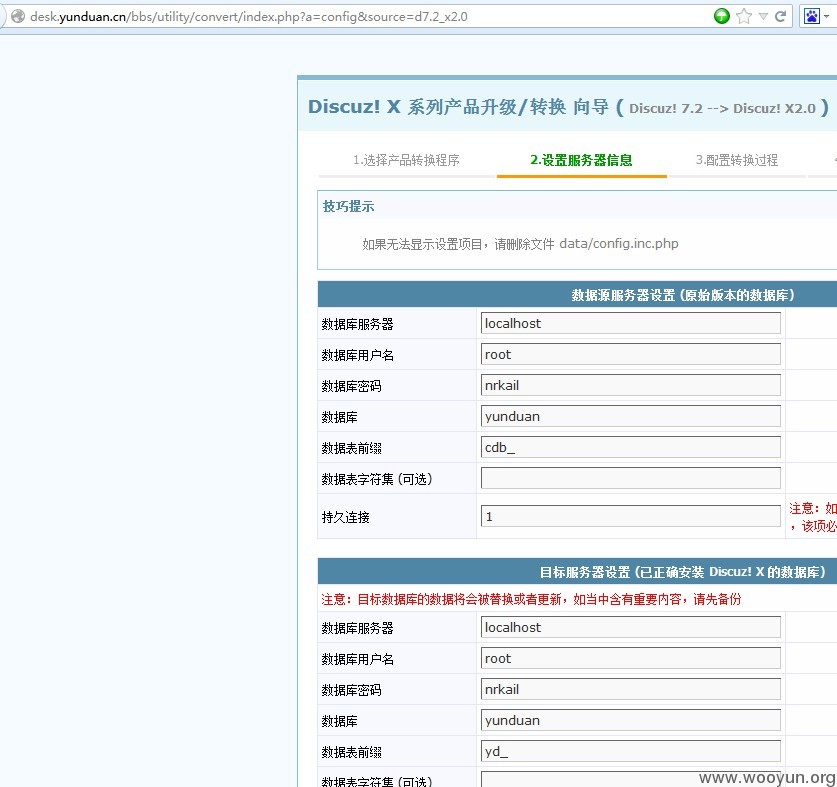Click the Discuz! X wizard title text

tap(458, 107)
